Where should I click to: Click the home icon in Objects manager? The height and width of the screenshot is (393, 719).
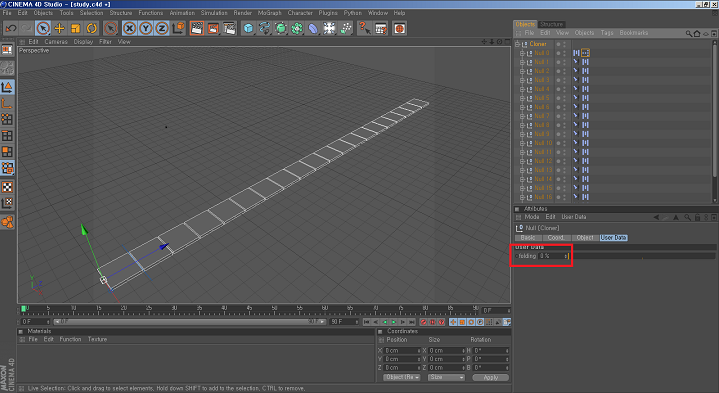click(x=697, y=33)
